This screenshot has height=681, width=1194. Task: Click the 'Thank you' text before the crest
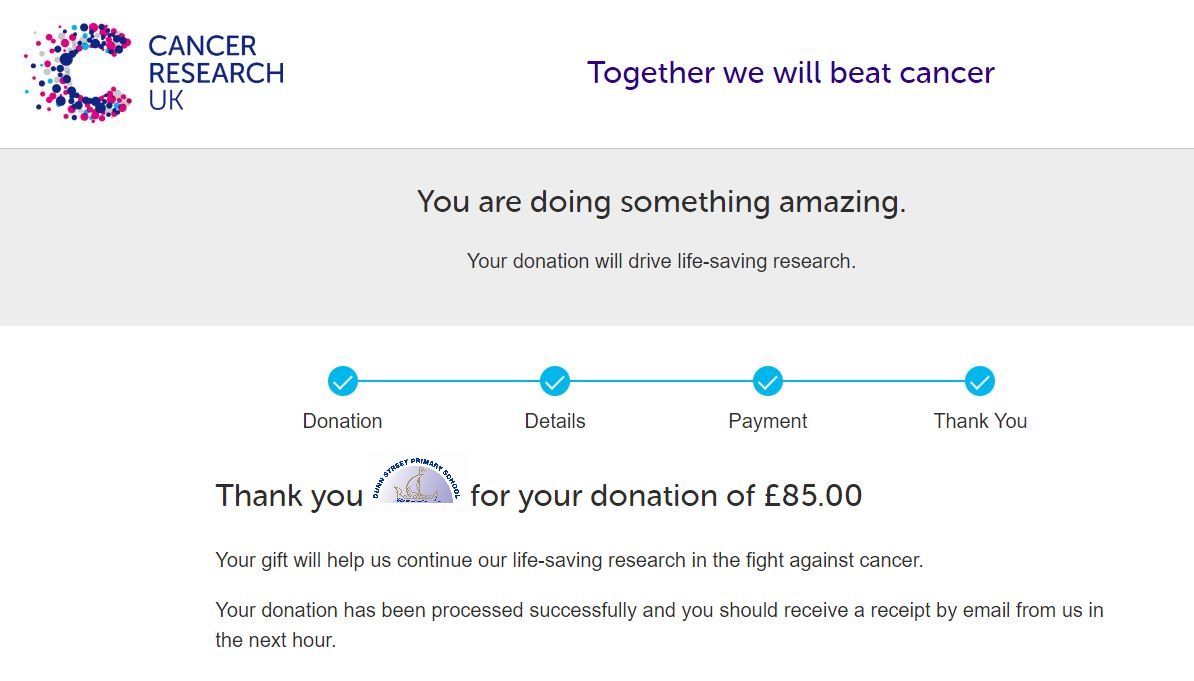(x=289, y=496)
